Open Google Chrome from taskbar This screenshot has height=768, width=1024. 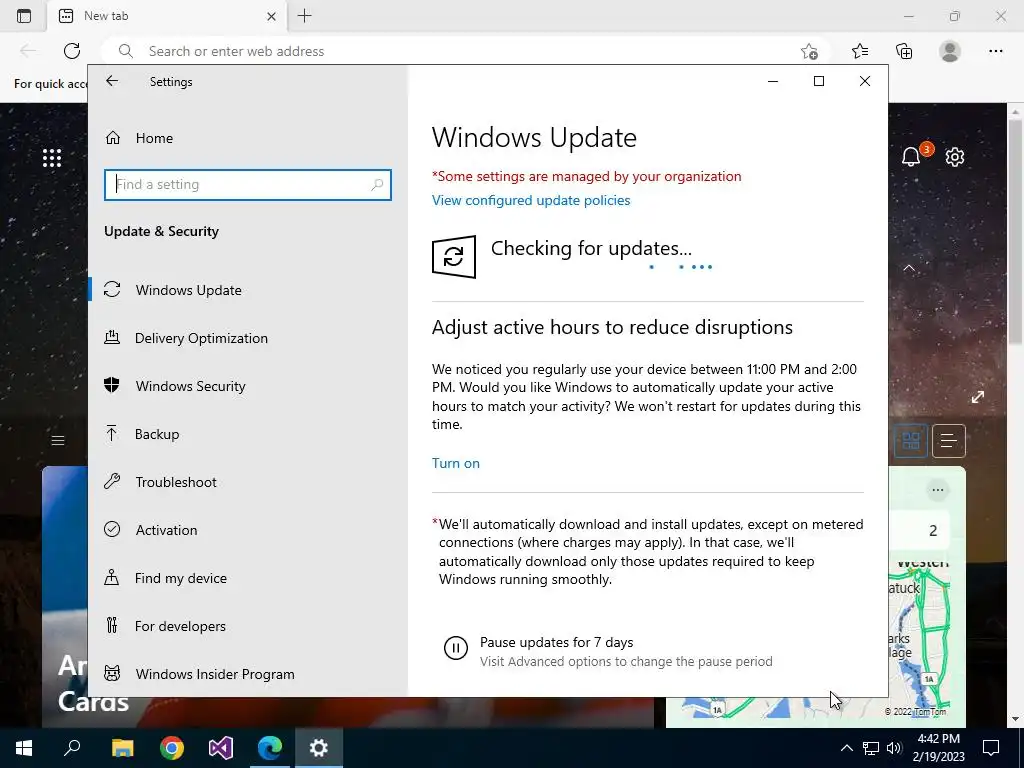(x=172, y=748)
